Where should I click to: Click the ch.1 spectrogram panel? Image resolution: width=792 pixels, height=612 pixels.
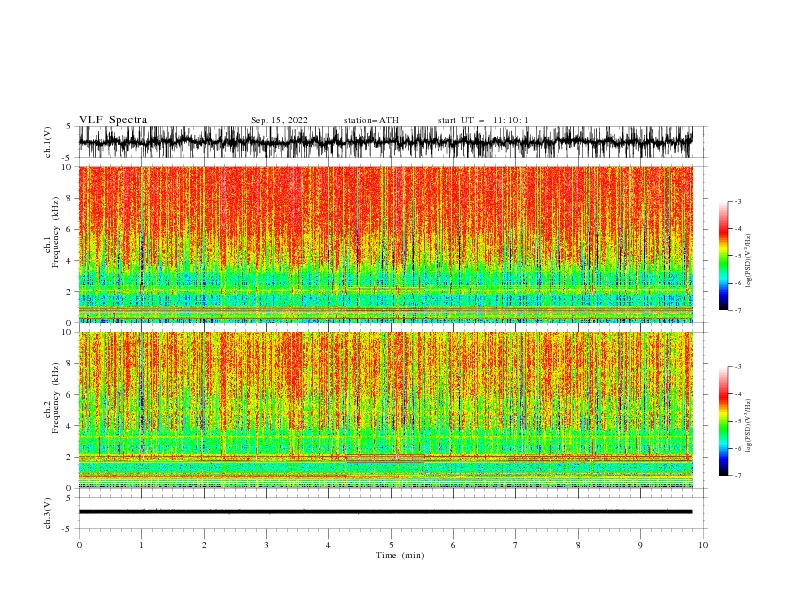coord(385,244)
